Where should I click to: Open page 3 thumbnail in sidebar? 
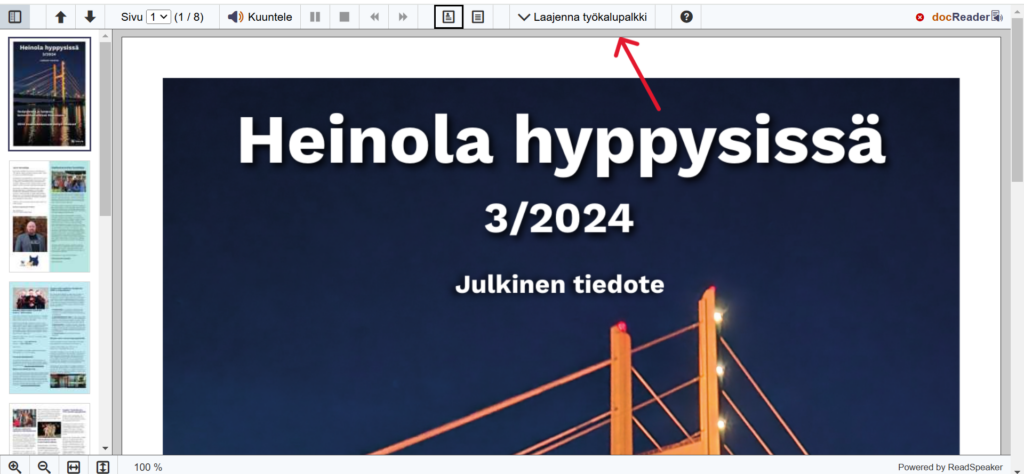[x=50, y=338]
